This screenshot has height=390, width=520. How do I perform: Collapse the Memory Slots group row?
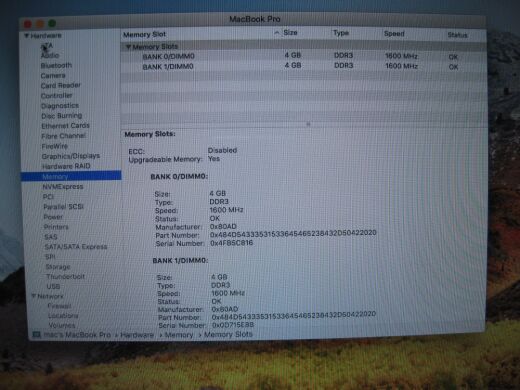(128, 47)
